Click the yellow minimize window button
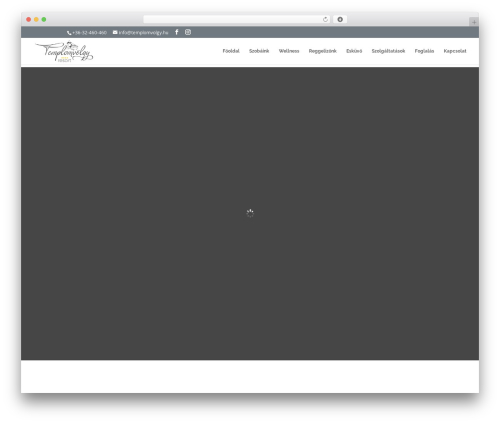500x423 pixels. coord(36,19)
